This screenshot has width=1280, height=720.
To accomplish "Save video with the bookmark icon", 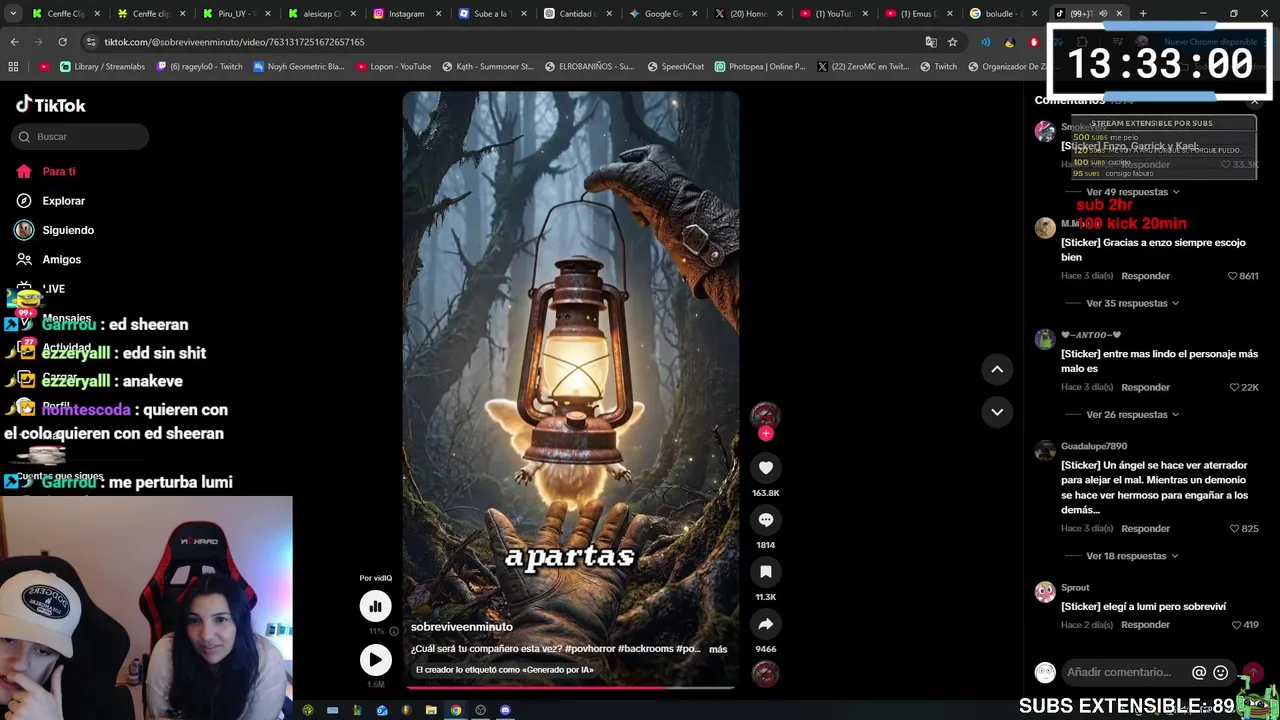I will [x=766, y=571].
